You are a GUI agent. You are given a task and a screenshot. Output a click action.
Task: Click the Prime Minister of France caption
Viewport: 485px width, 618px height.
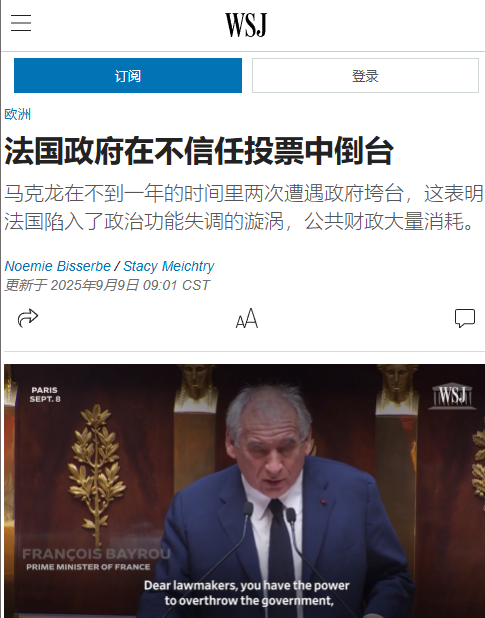pyautogui.click(x=88, y=567)
